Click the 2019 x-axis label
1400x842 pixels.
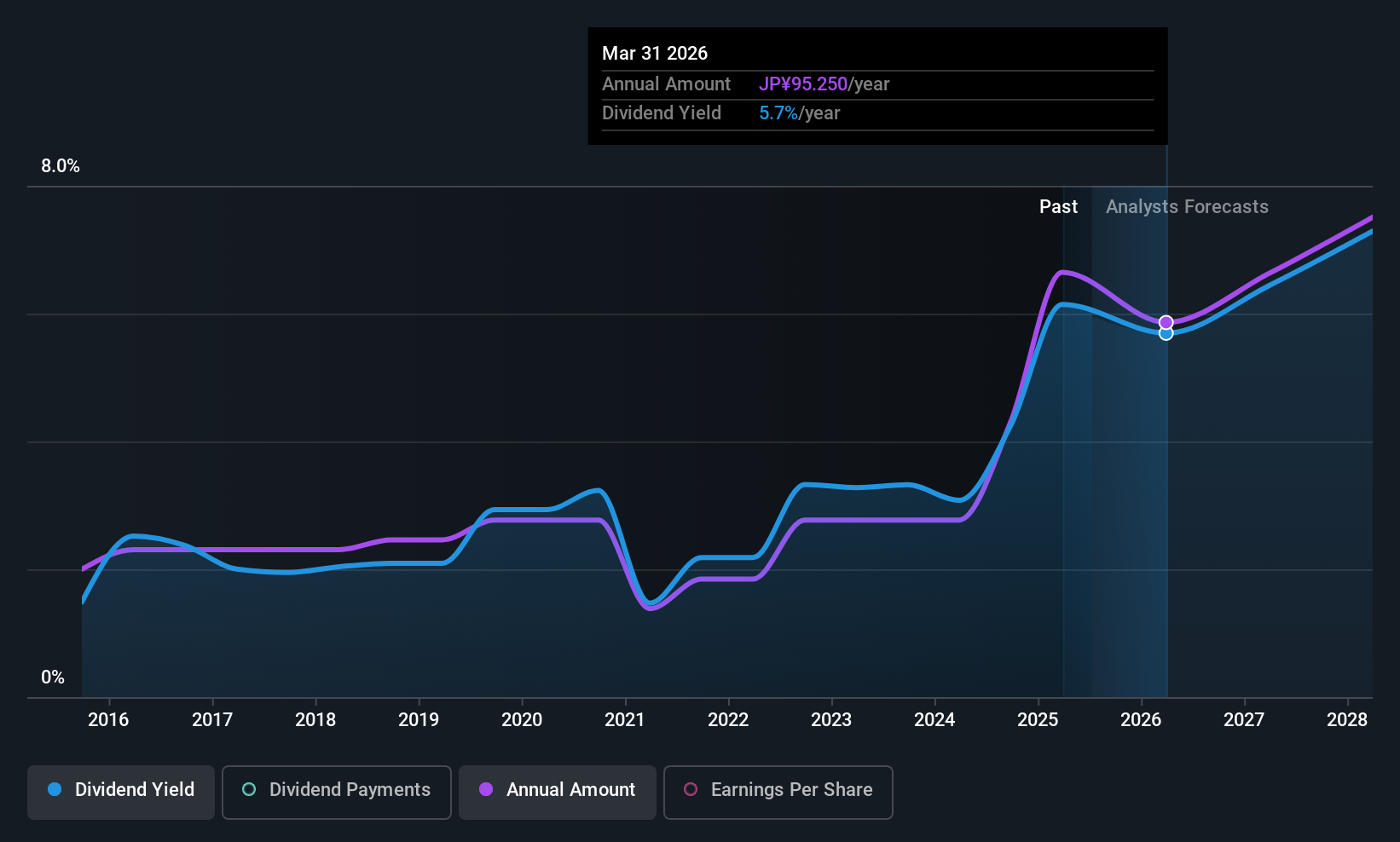click(x=419, y=720)
